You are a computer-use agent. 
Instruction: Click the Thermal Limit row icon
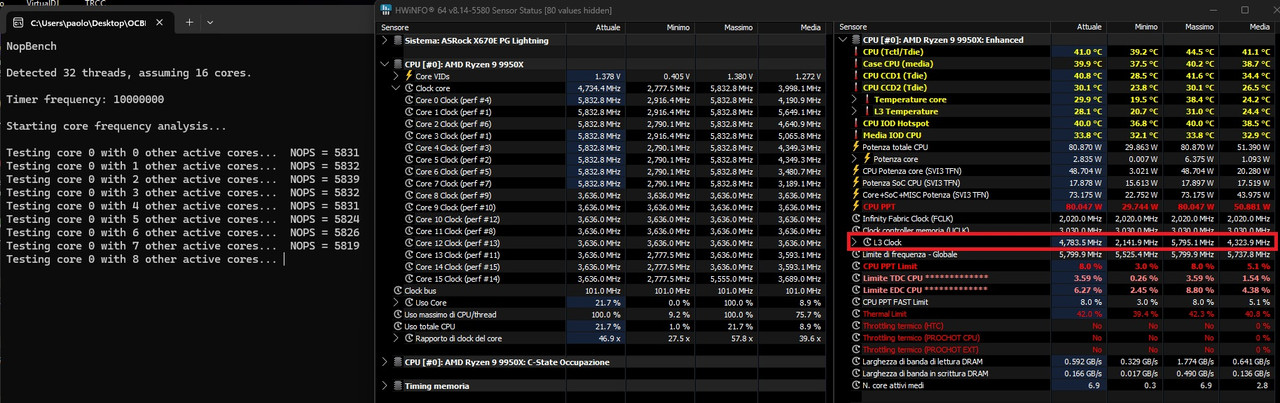855,313
